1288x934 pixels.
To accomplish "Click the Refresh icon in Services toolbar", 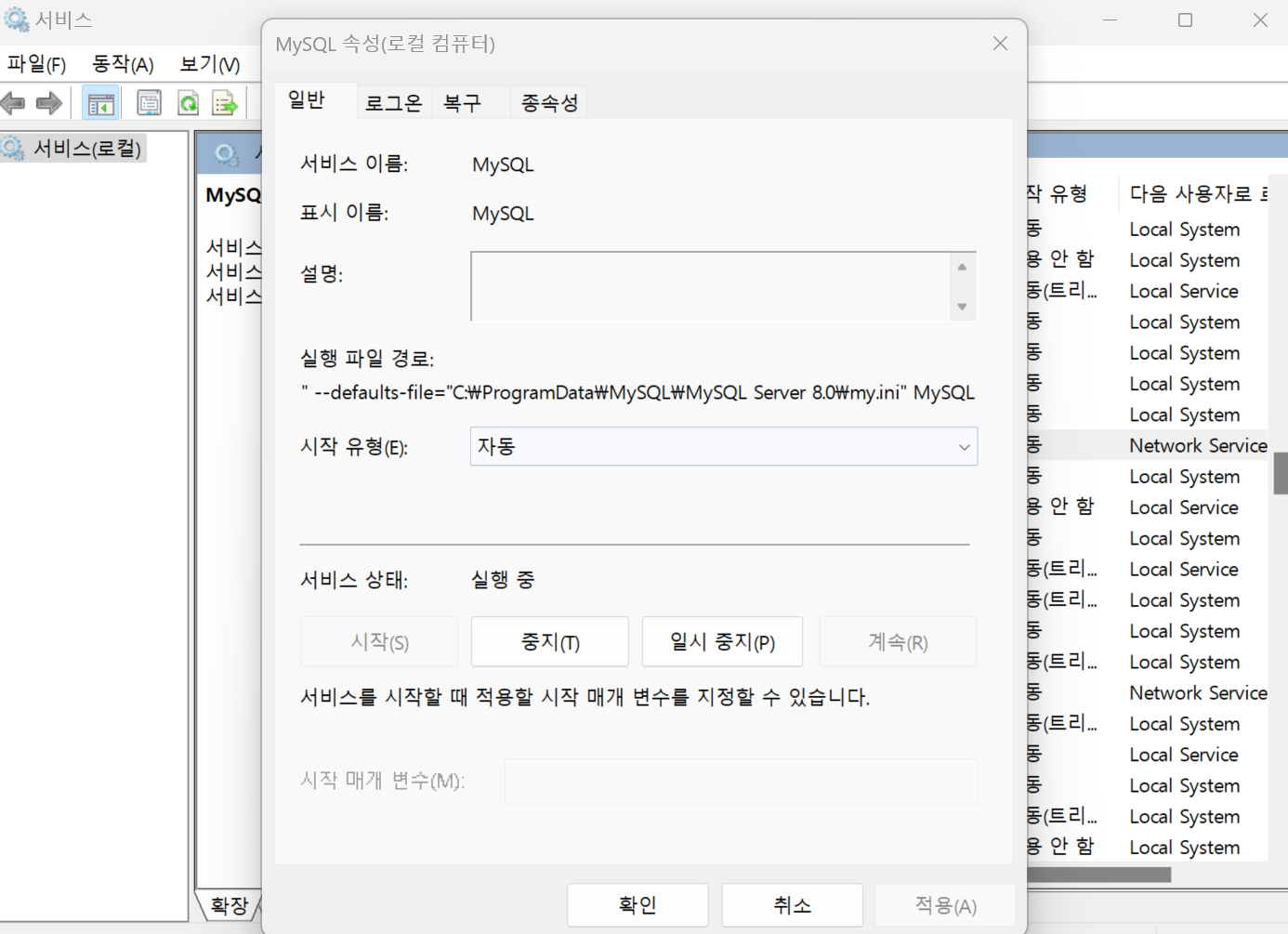I will click(x=188, y=103).
